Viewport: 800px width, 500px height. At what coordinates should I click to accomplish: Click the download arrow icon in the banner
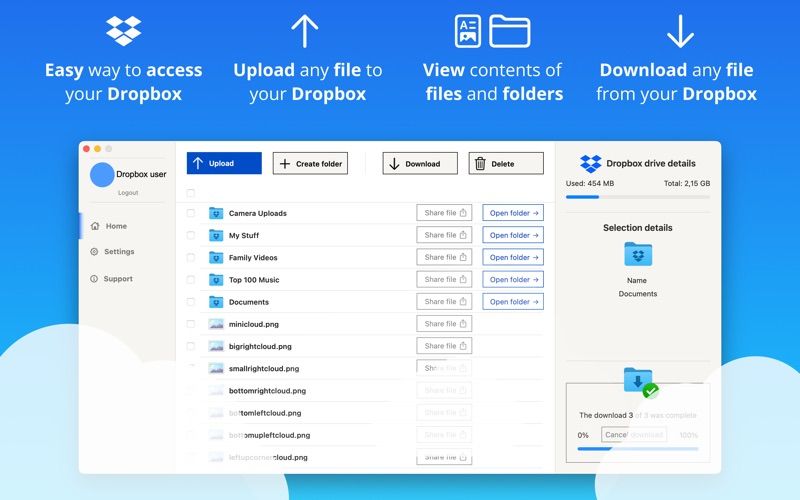(x=680, y=31)
